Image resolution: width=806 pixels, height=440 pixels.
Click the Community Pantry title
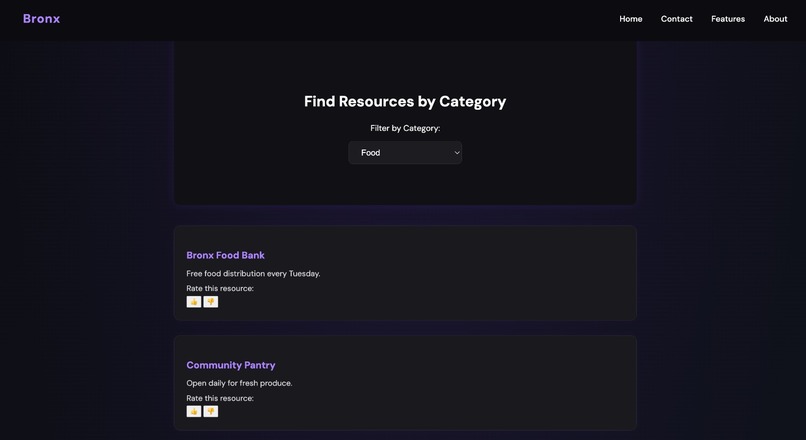(231, 365)
